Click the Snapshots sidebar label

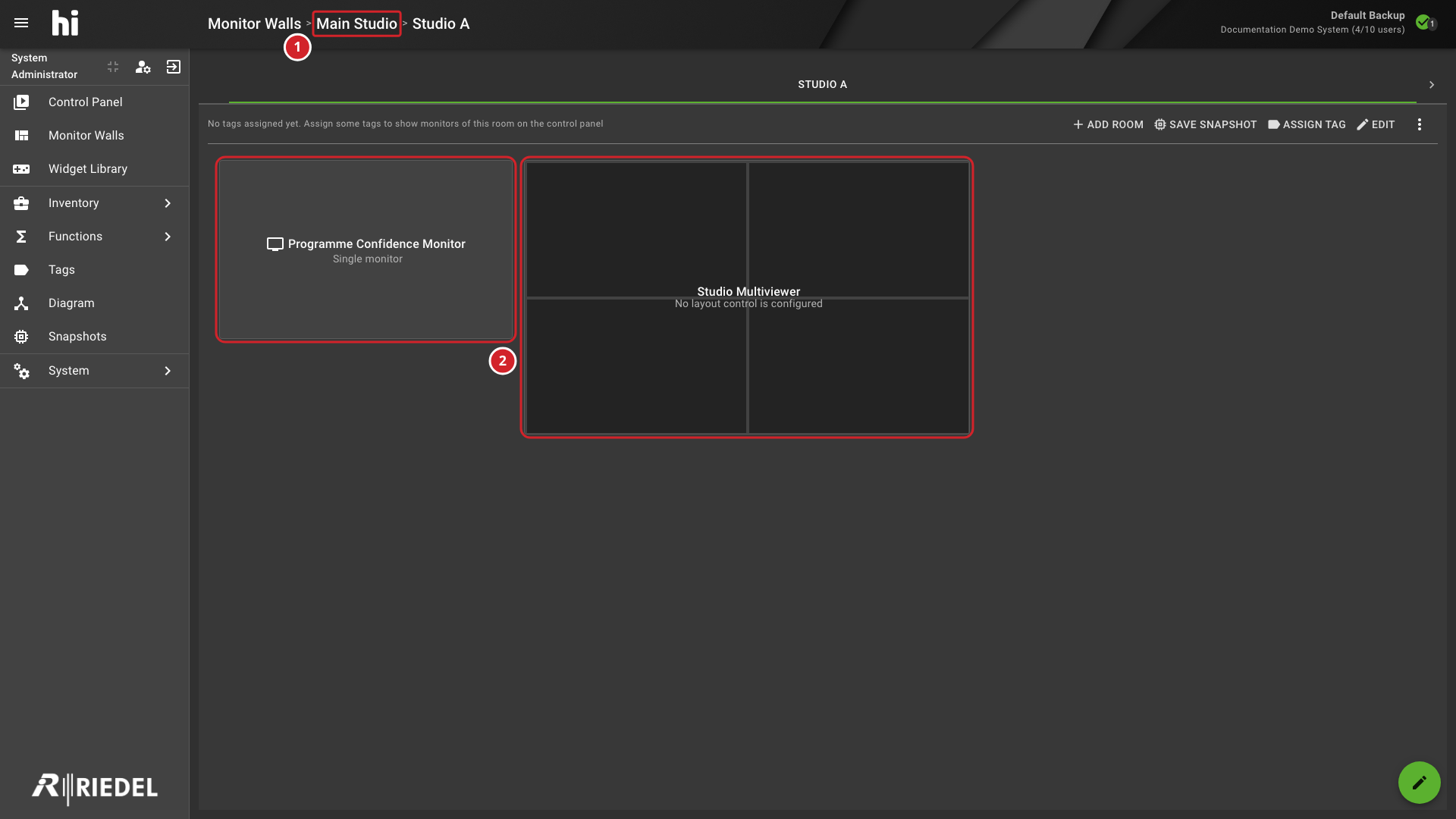click(x=77, y=336)
